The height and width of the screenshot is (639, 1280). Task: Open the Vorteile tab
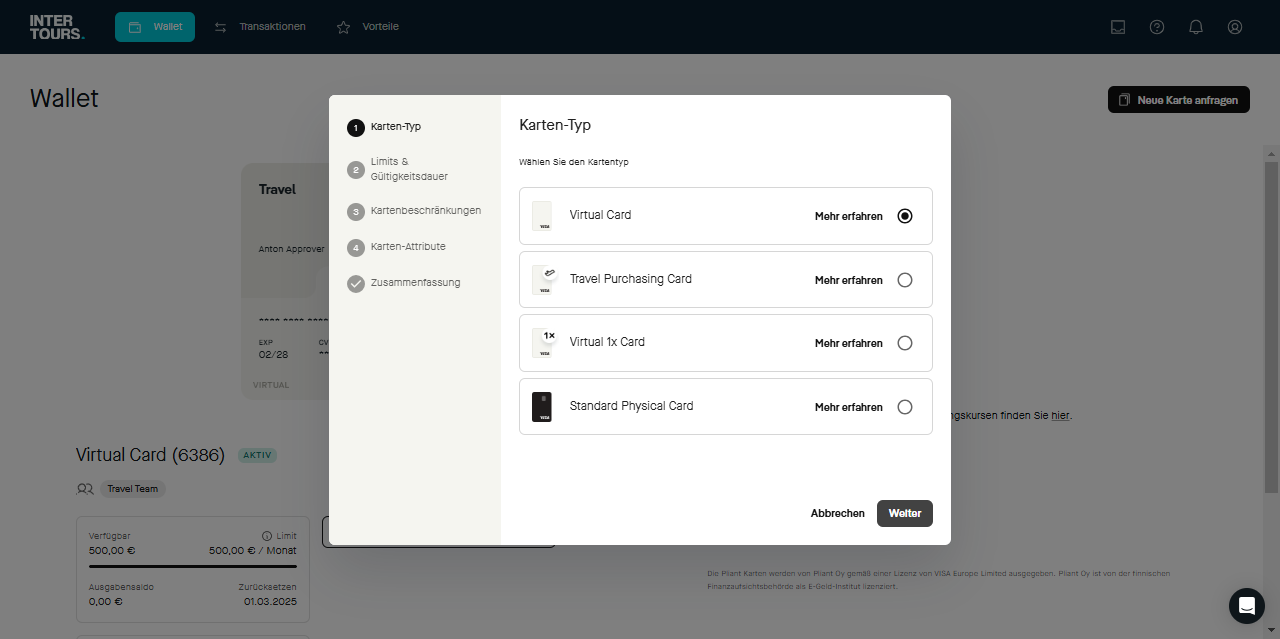pos(368,27)
